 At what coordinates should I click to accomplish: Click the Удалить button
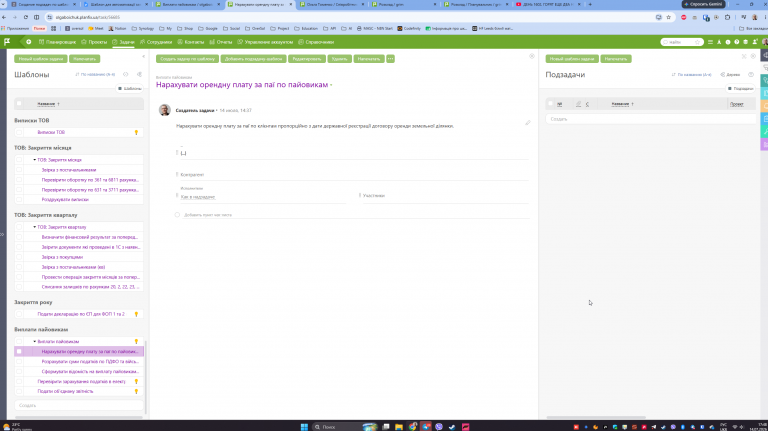pos(339,59)
